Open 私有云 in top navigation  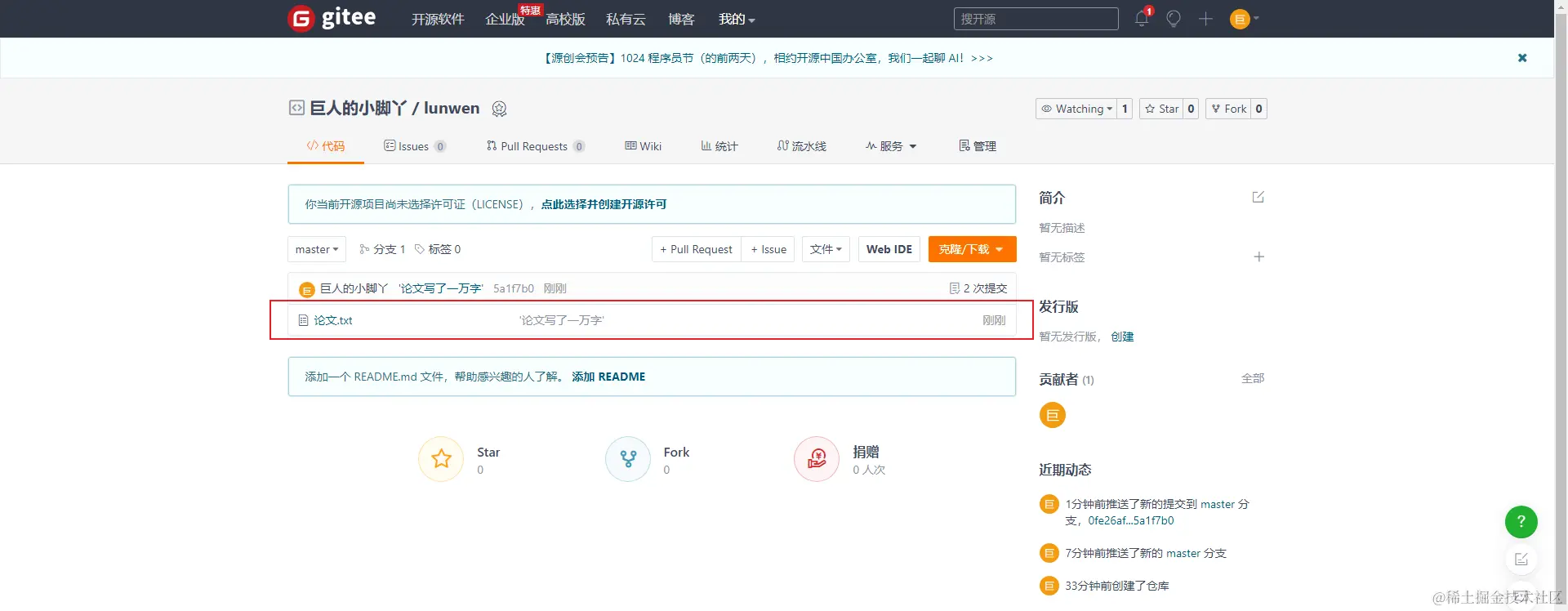pyautogui.click(x=626, y=19)
